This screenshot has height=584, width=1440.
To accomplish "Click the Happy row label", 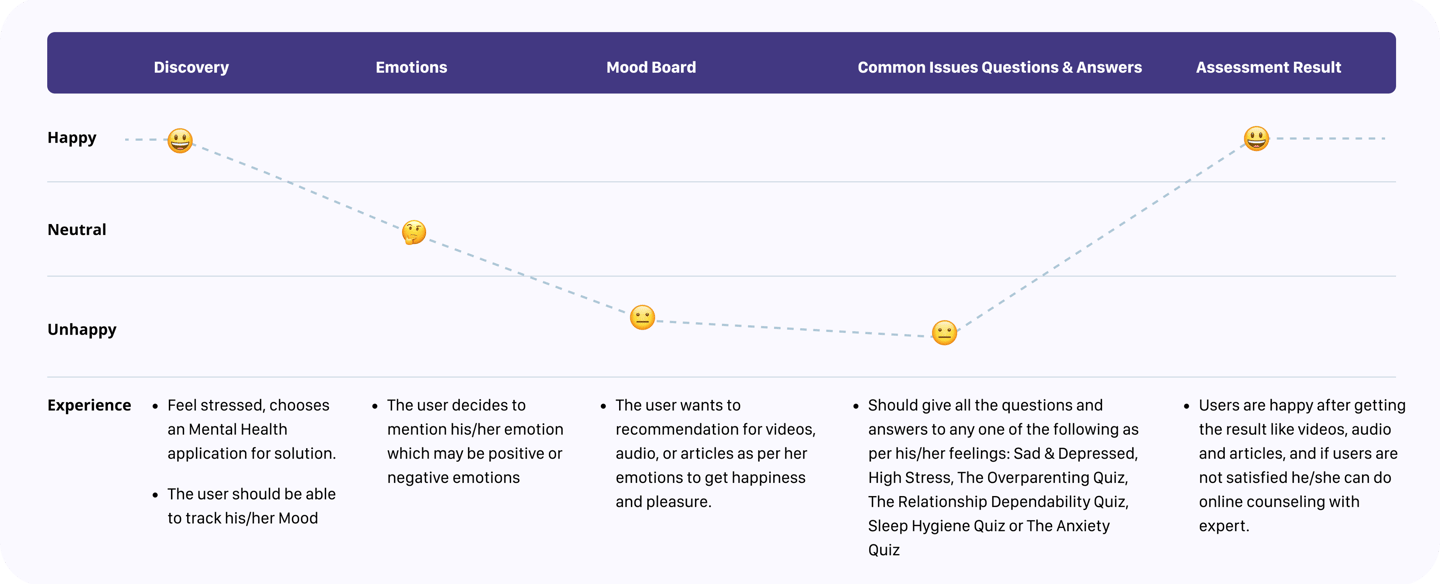I will click(72, 138).
